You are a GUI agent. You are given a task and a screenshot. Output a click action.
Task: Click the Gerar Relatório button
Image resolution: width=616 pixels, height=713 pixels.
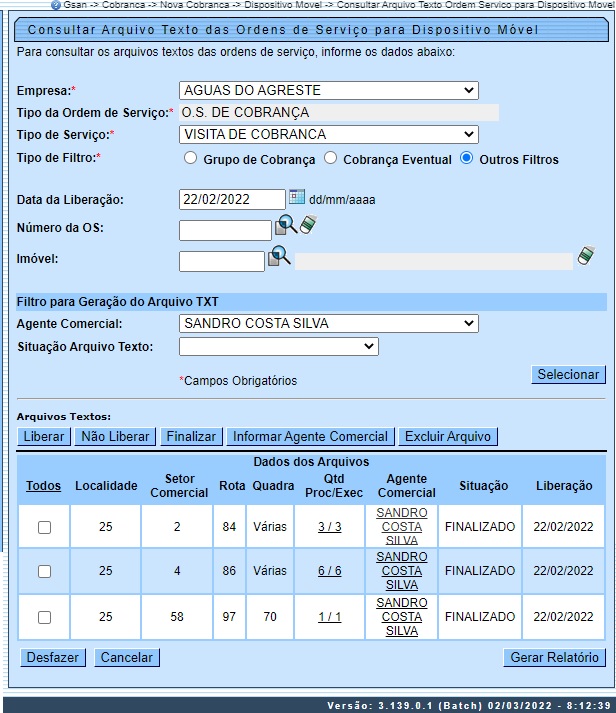tap(554, 657)
